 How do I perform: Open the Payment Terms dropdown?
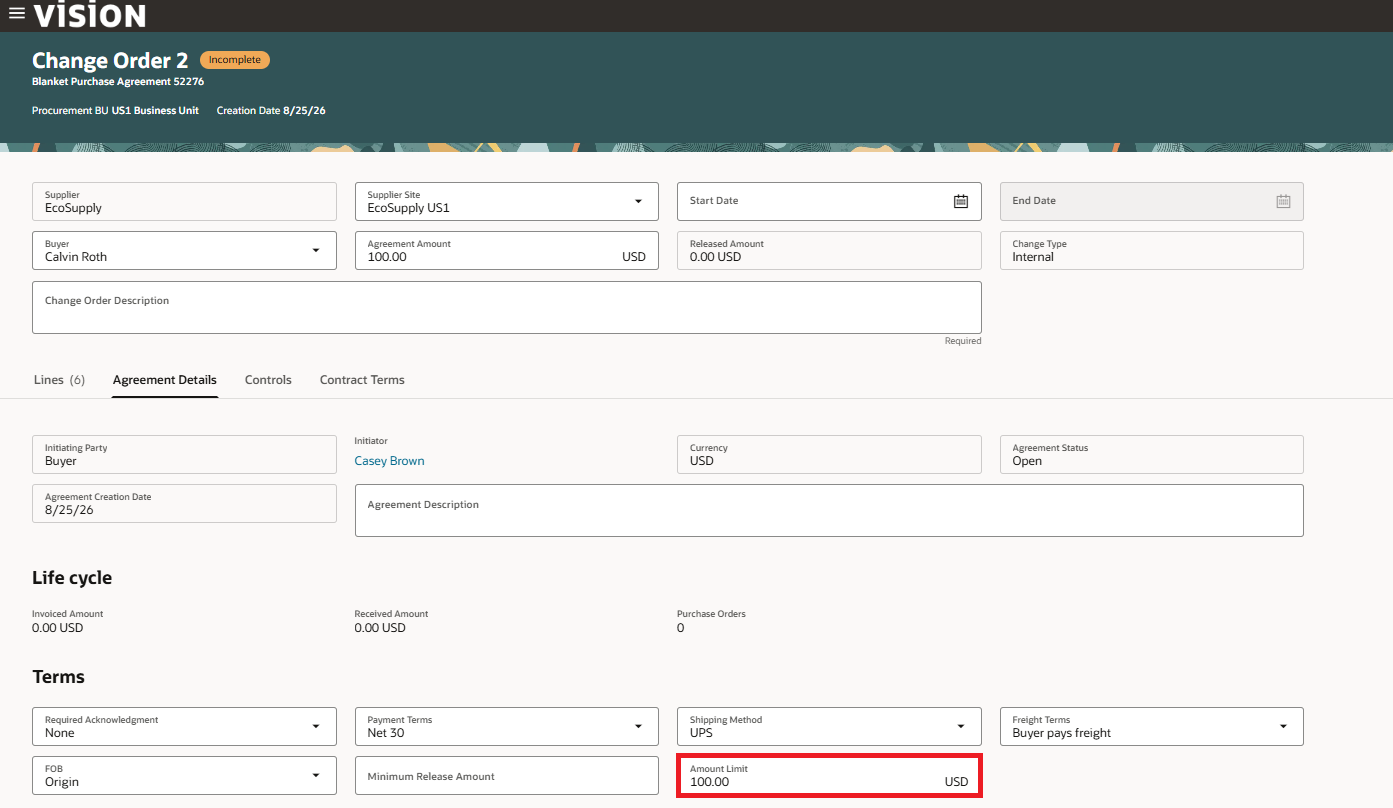point(639,726)
